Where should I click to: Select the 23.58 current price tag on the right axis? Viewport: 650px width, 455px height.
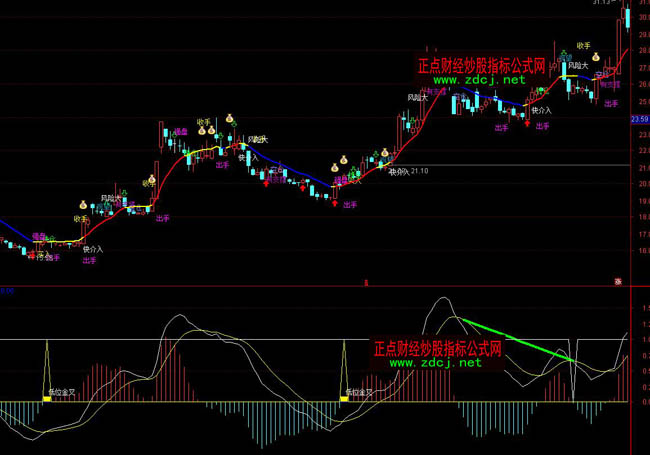[x=640, y=120]
